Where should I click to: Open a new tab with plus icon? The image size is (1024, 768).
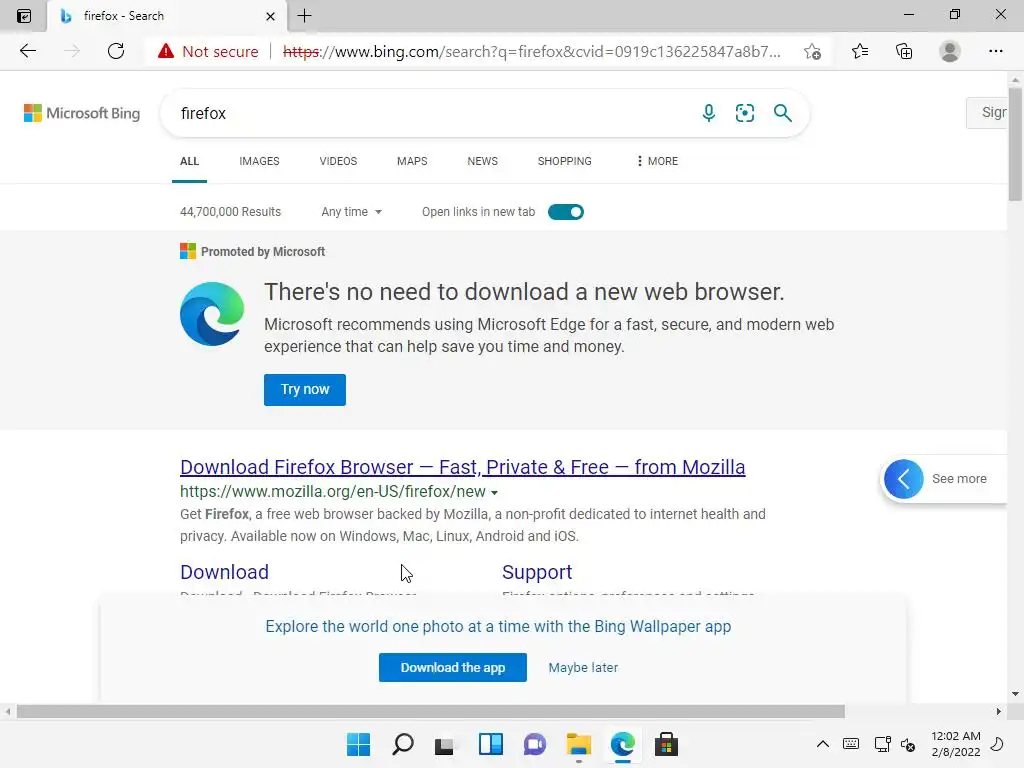pos(304,16)
